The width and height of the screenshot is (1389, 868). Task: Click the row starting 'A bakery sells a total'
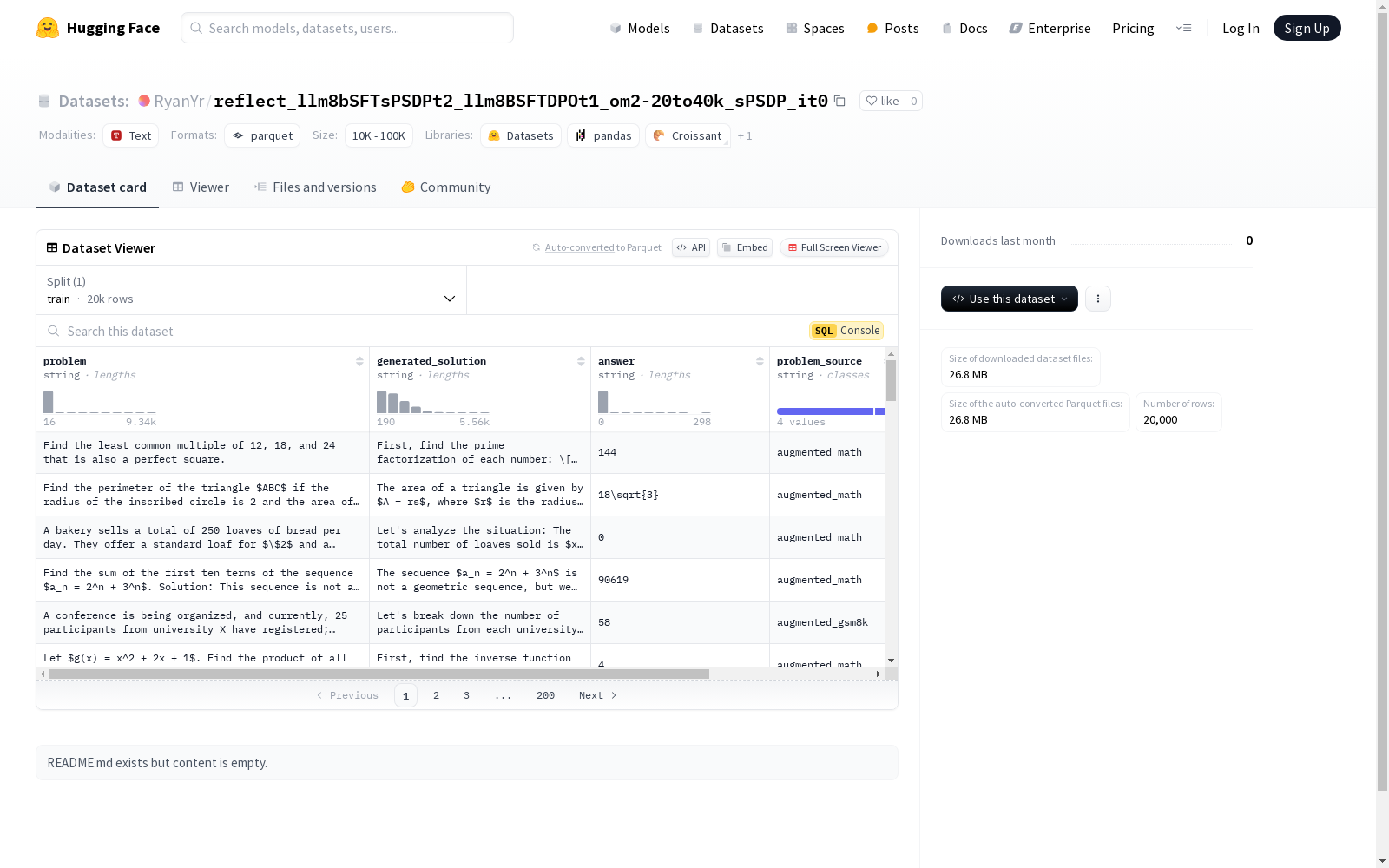[x=460, y=537]
